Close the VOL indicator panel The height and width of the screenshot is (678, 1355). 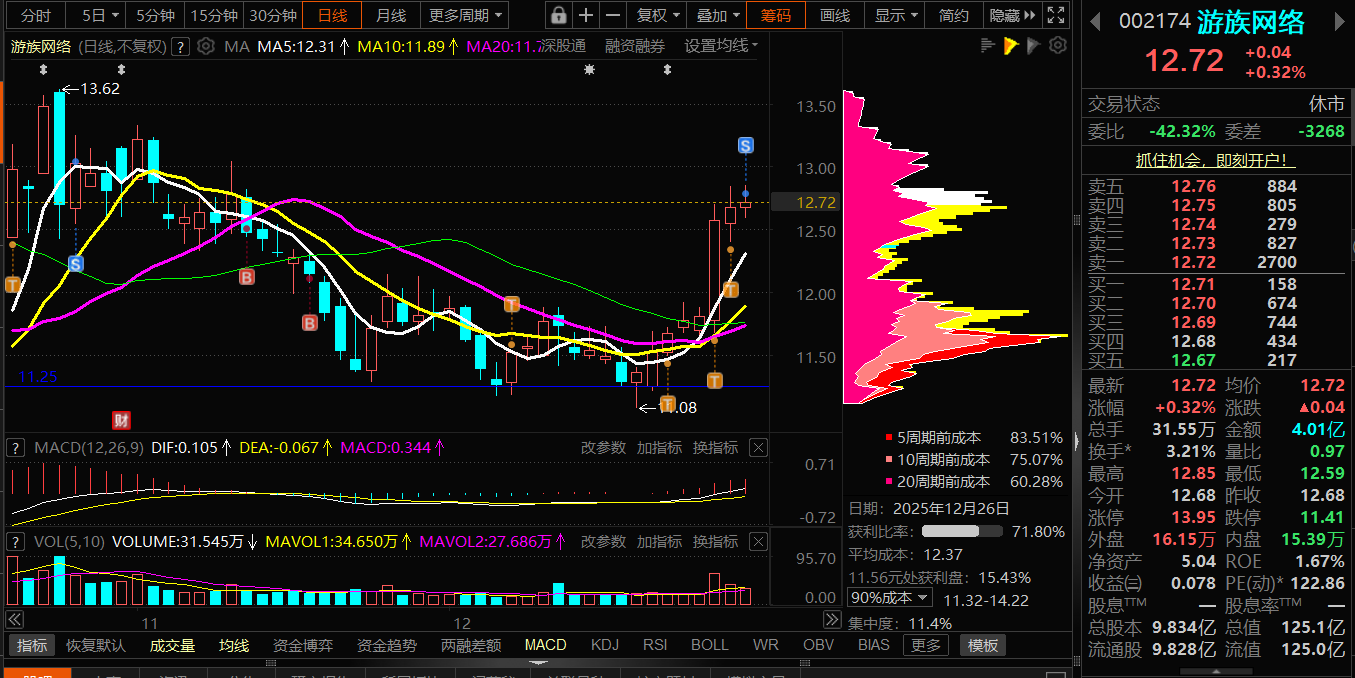[x=758, y=541]
